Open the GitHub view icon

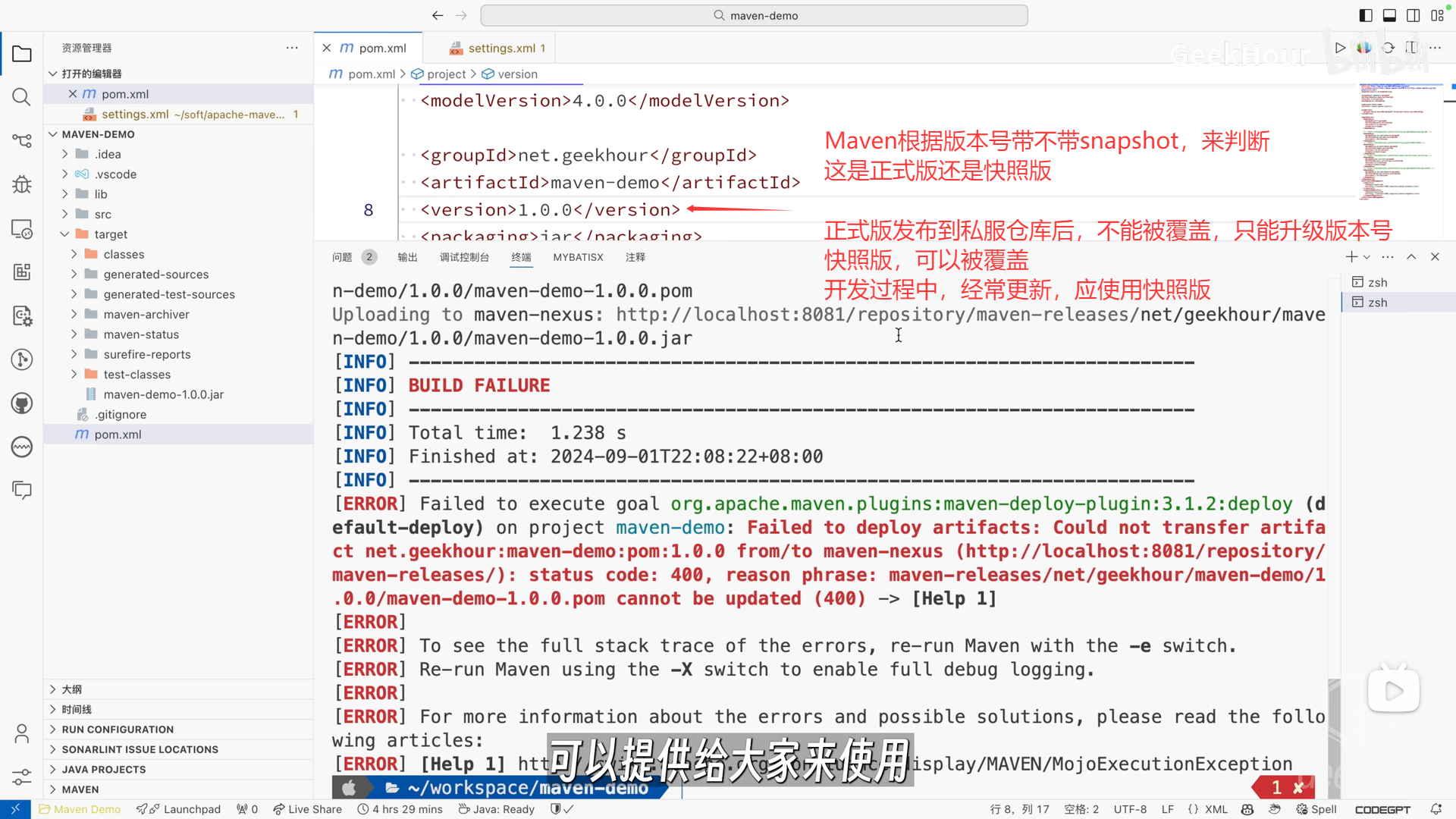click(x=22, y=403)
